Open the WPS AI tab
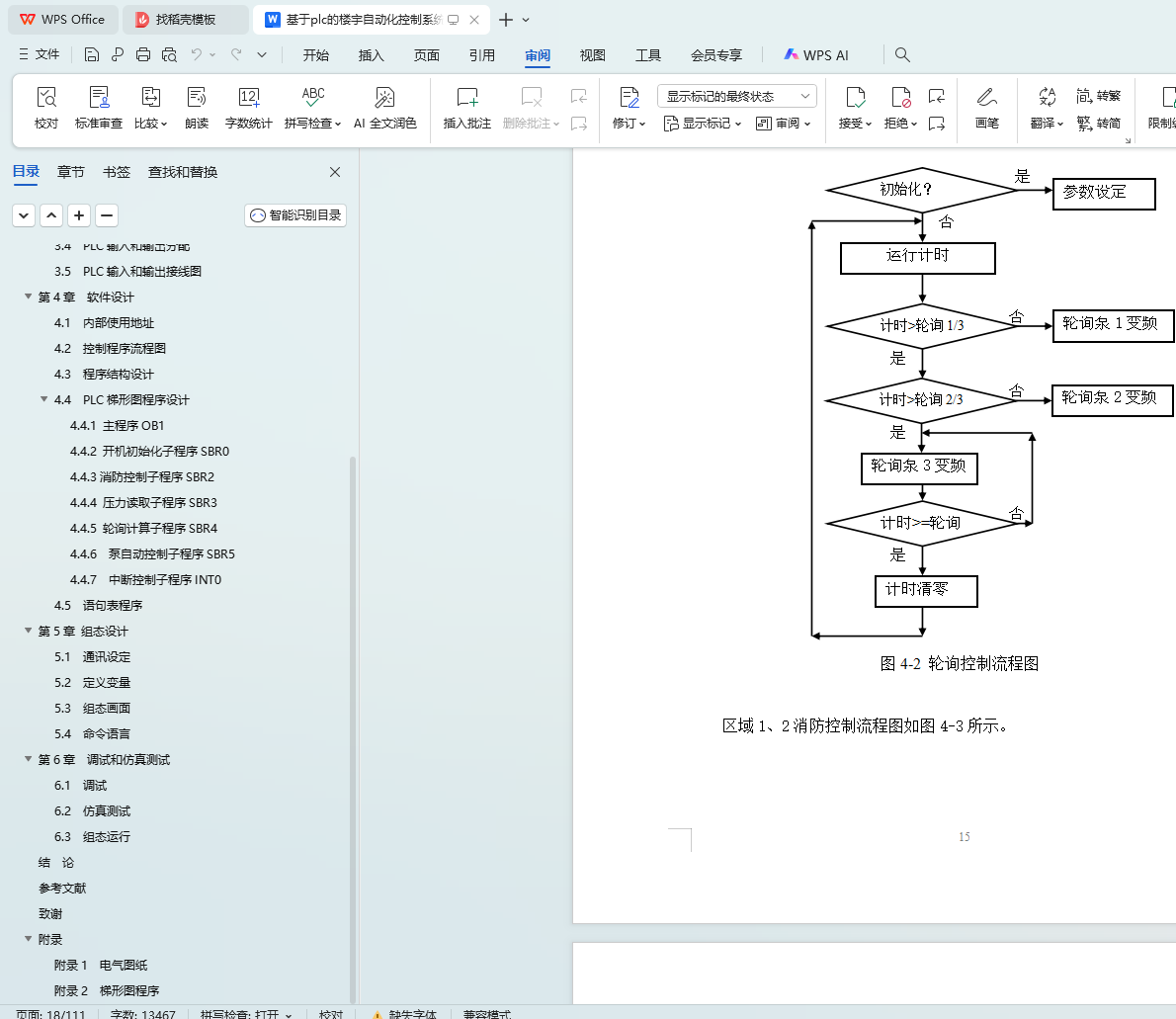Viewport: 1176px width, 1019px height. pos(816,54)
